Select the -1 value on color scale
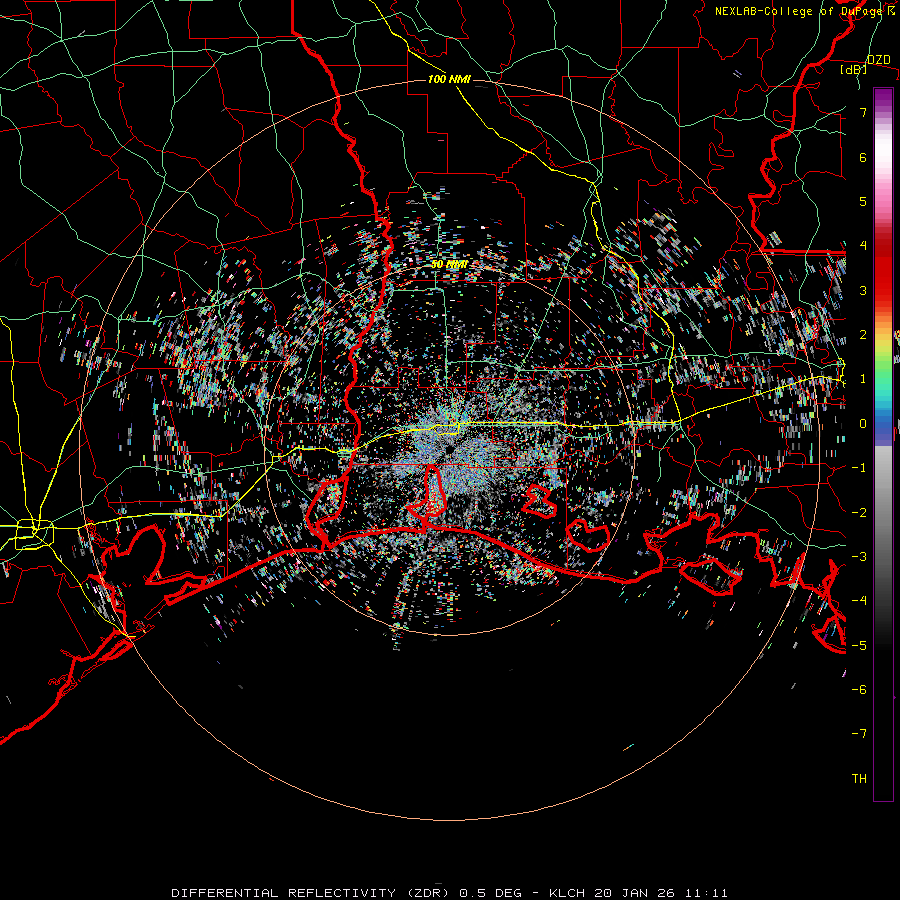Image resolution: width=900 pixels, height=900 pixels. coord(859,468)
